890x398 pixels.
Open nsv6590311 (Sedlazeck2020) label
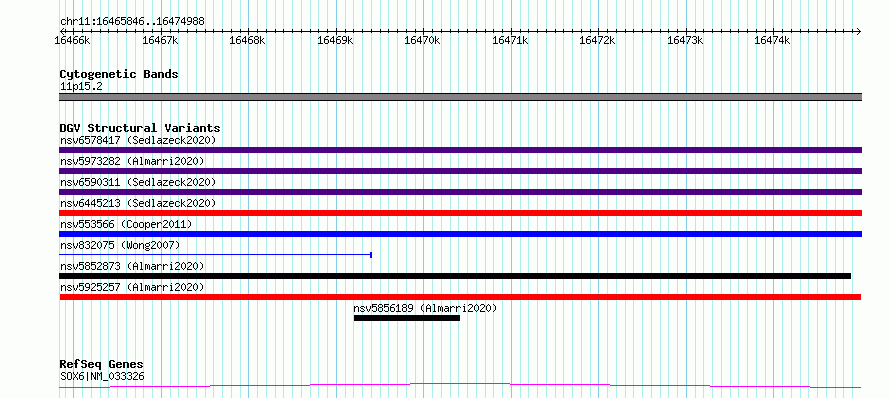(138, 182)
